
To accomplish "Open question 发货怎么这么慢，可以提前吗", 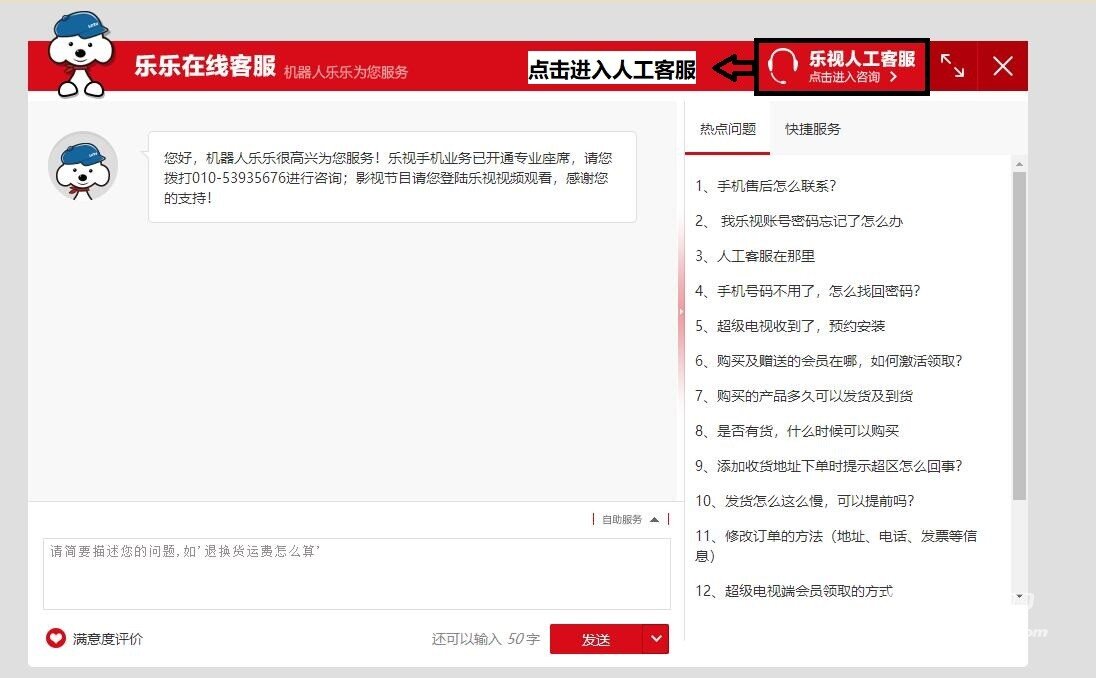I will click(805, 500).
